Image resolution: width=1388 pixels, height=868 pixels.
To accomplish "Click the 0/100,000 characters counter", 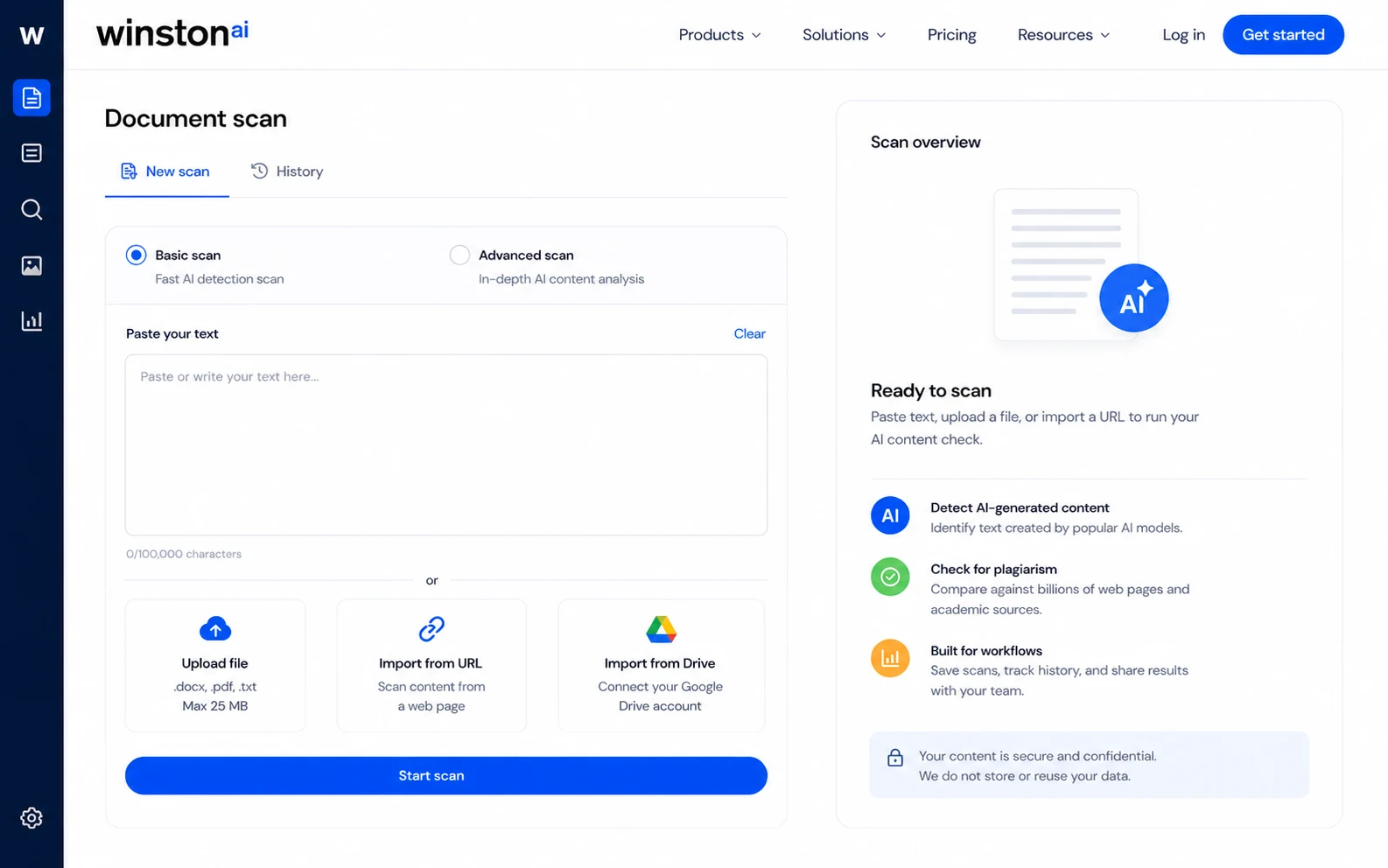I will (184, 554).
